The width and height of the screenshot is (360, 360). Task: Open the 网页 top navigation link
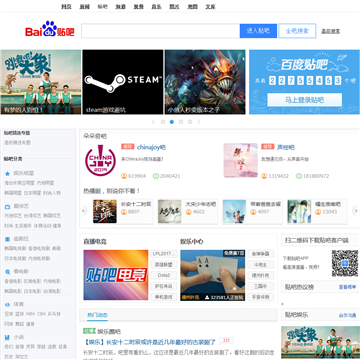pyautogui.click(x=66, y=6)
